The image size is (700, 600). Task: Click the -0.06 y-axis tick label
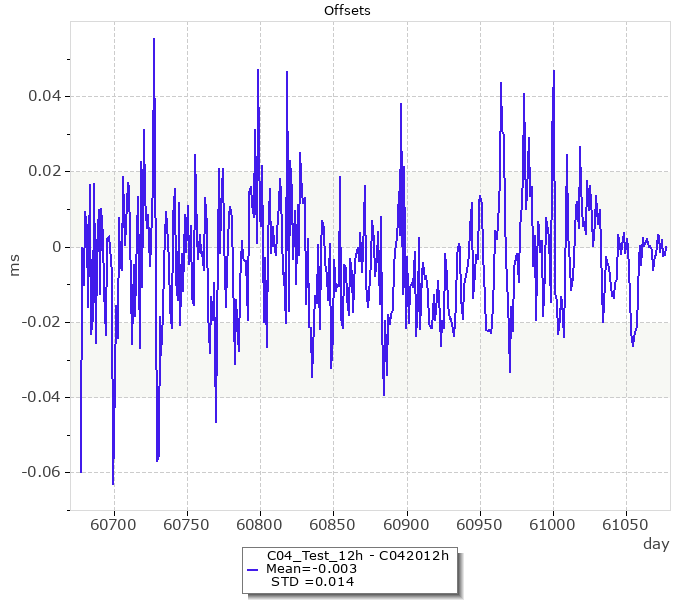[38, 472]
